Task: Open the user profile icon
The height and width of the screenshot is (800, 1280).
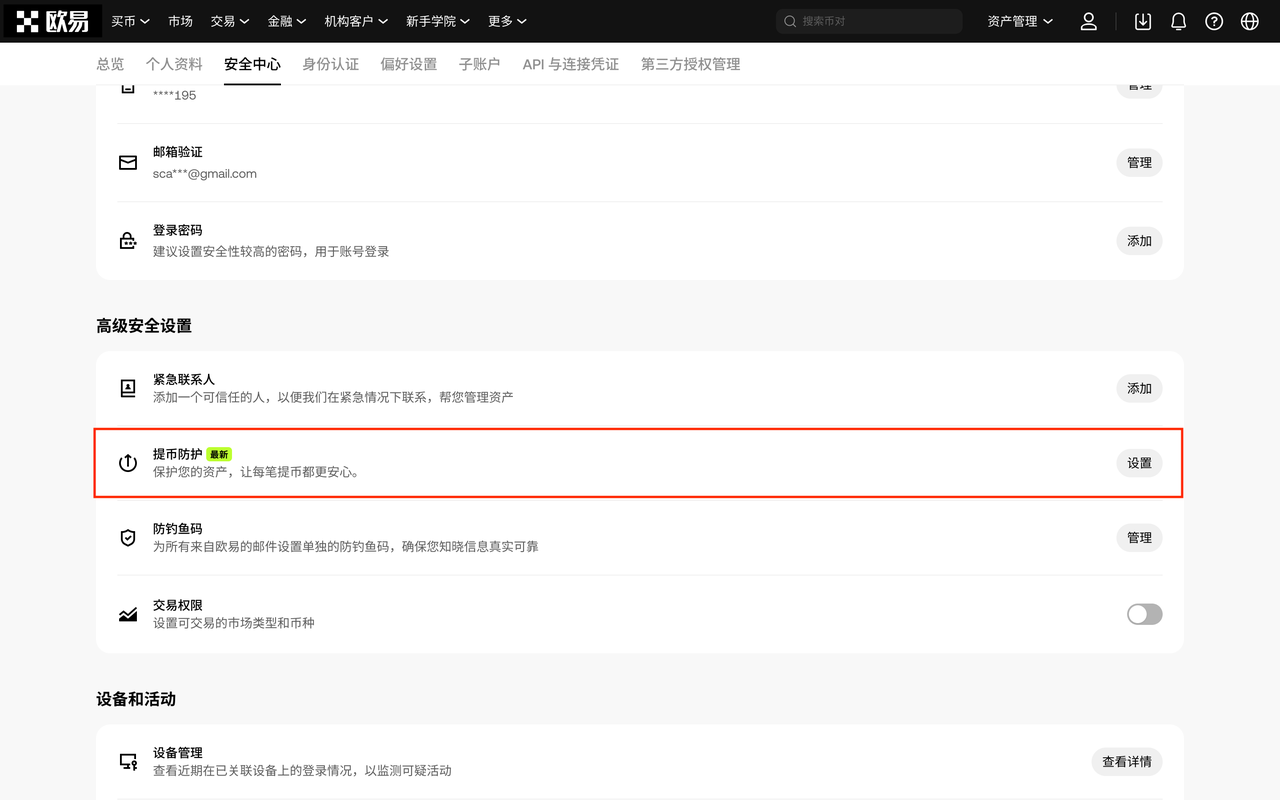Action: [x=1089, y=21]
